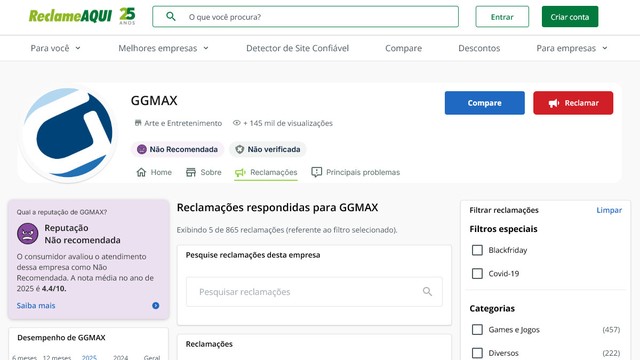Switch to the Home tab

[x=154, y=172]
